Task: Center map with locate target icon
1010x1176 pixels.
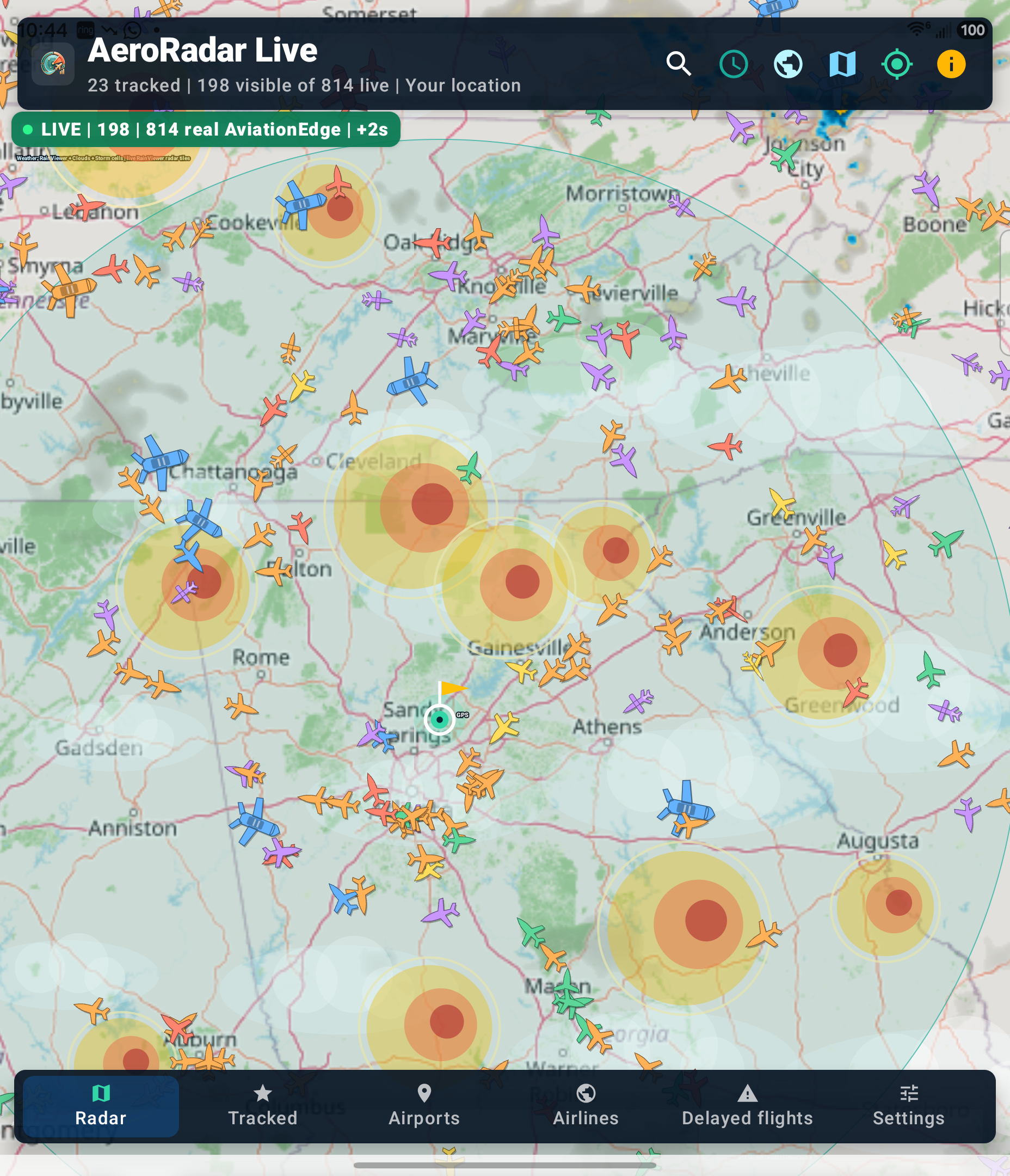Action: 897,64
